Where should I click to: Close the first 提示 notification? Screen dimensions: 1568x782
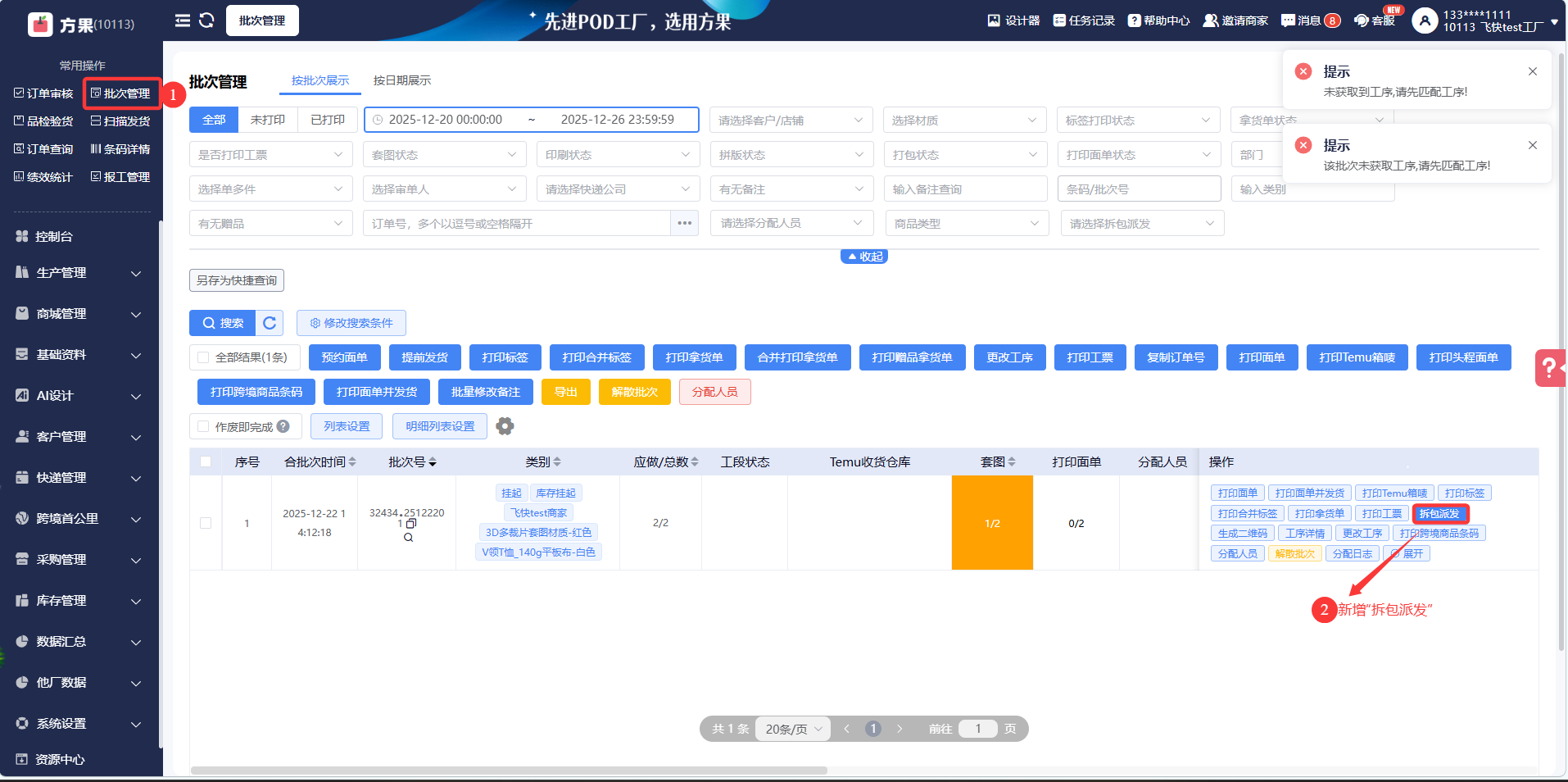tap(1533, 71)
